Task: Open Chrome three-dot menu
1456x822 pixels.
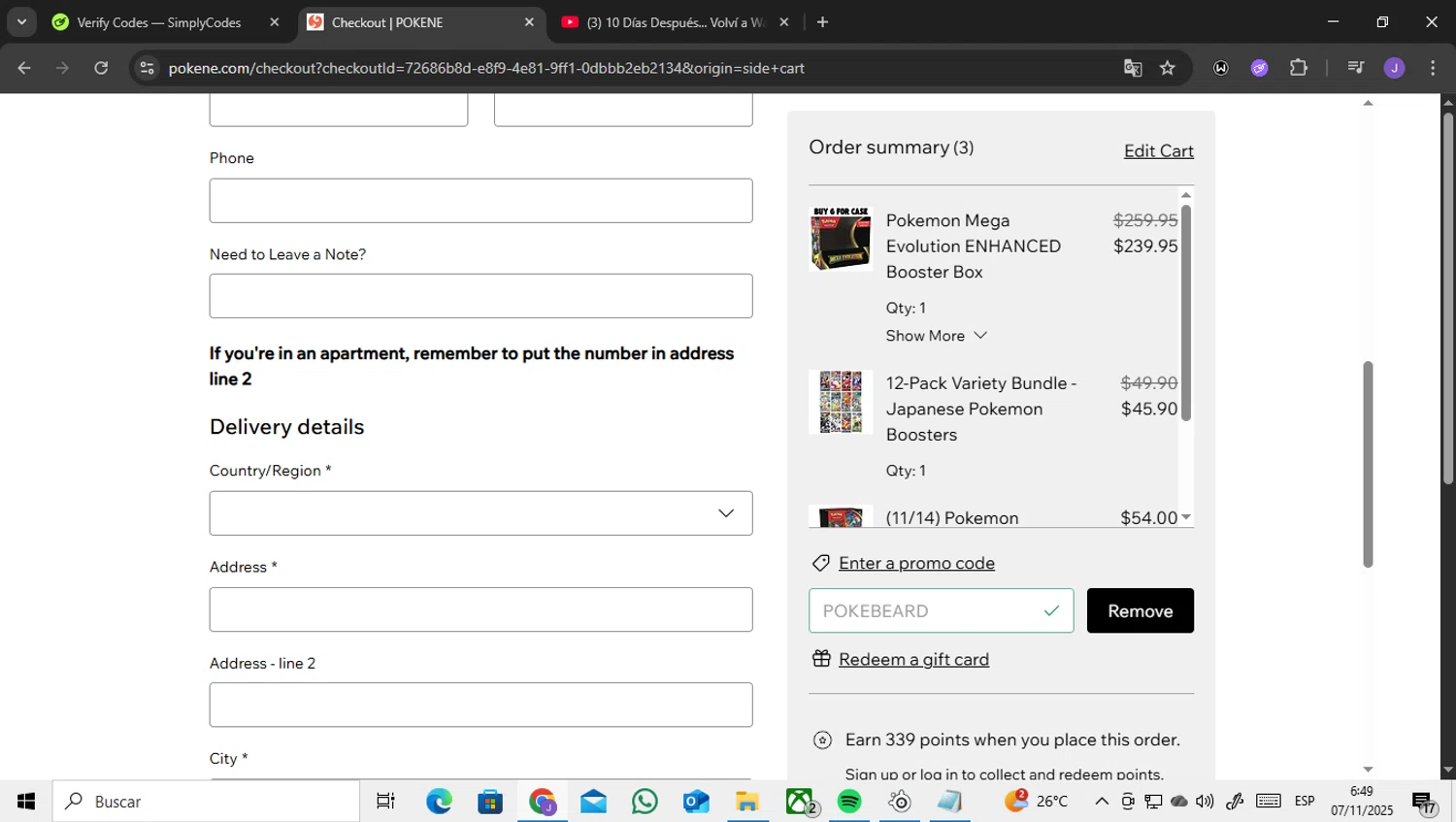Action: [x=1433, y=68]
